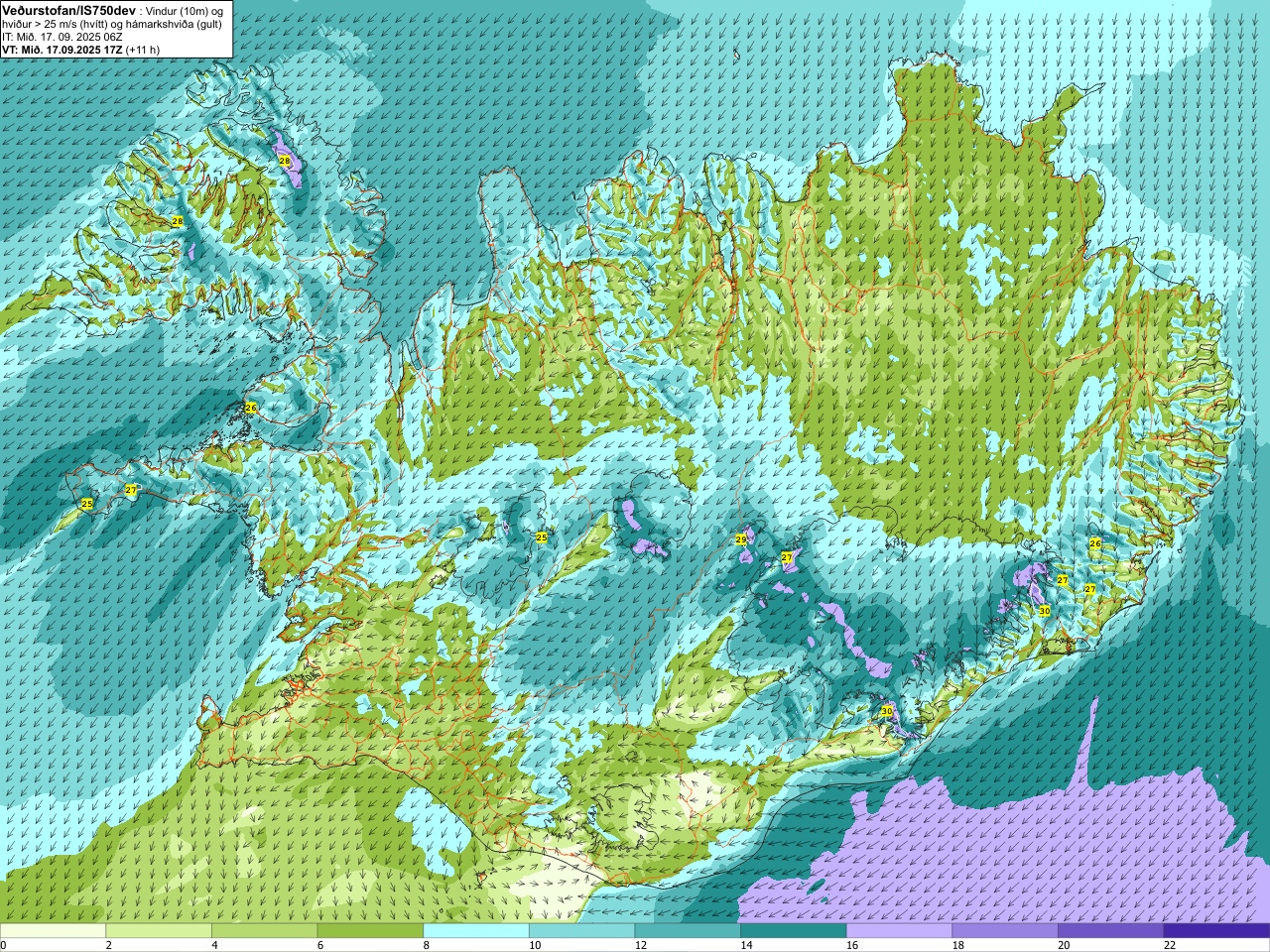Click the 12–14 m/s teal legend swatch

688,930
